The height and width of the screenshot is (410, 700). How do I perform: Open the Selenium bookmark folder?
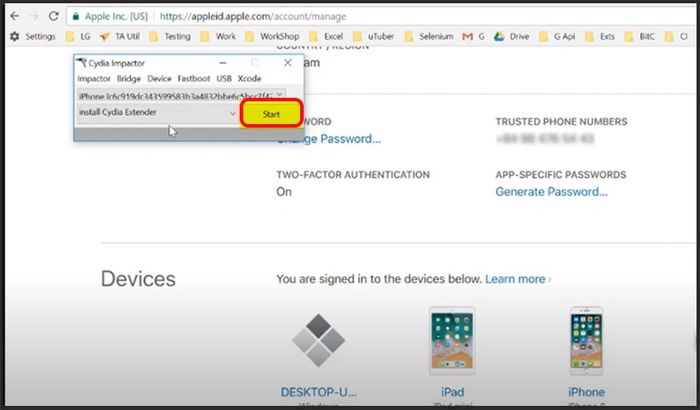point(429,36)
